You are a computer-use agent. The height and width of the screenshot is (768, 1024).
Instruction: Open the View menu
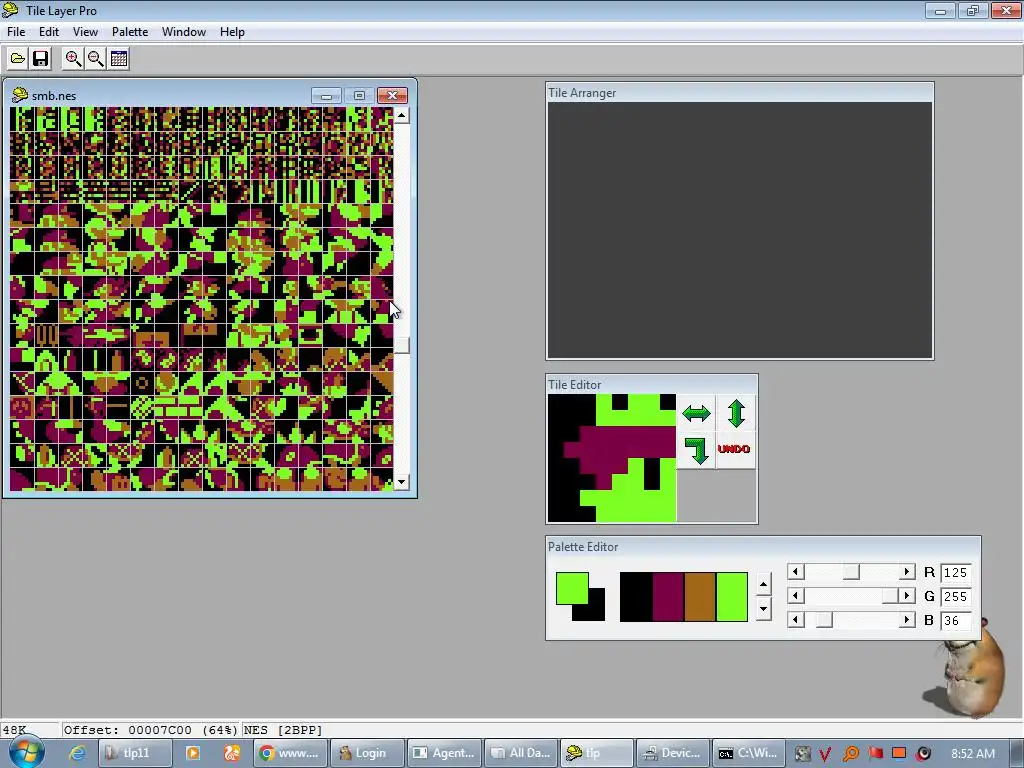pos(85,31)
